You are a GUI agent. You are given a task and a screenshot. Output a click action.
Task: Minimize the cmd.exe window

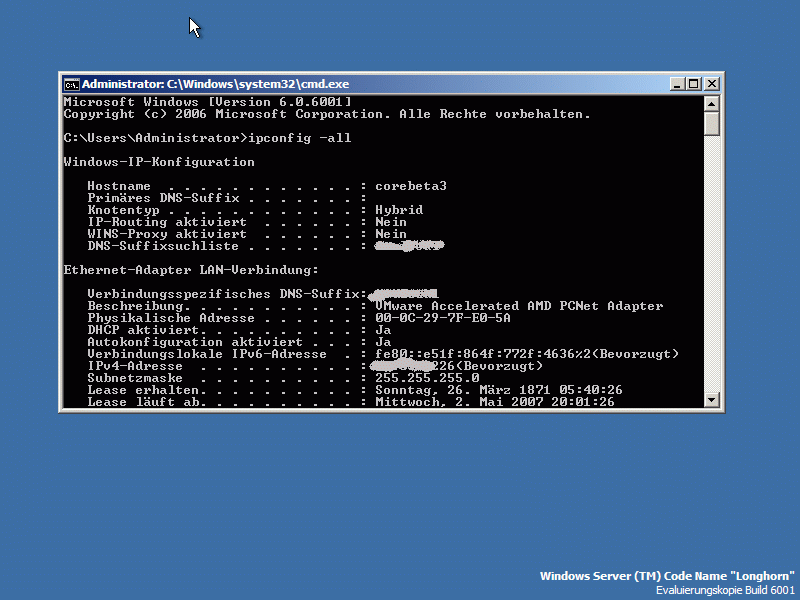tap(677, 84)
